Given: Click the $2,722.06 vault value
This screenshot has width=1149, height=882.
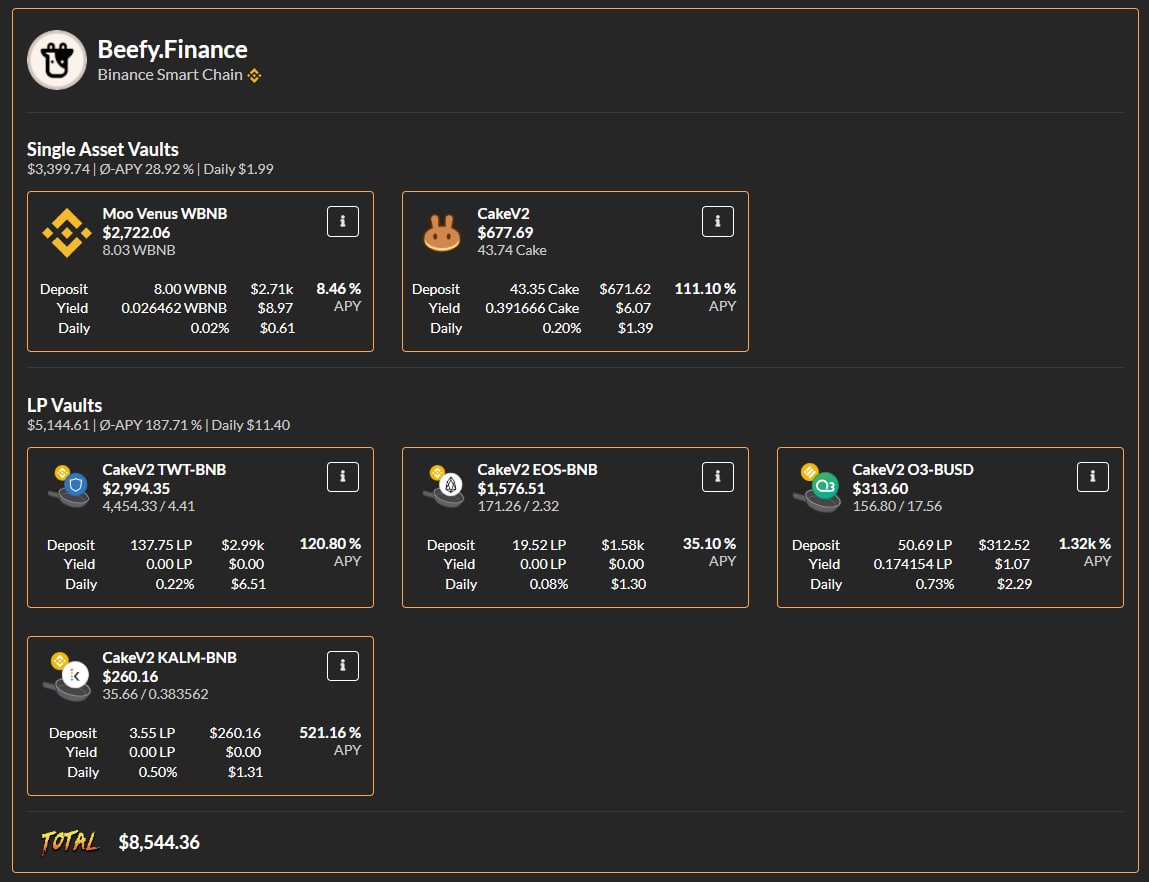Looking at the screenshot, I should (136, 233).
